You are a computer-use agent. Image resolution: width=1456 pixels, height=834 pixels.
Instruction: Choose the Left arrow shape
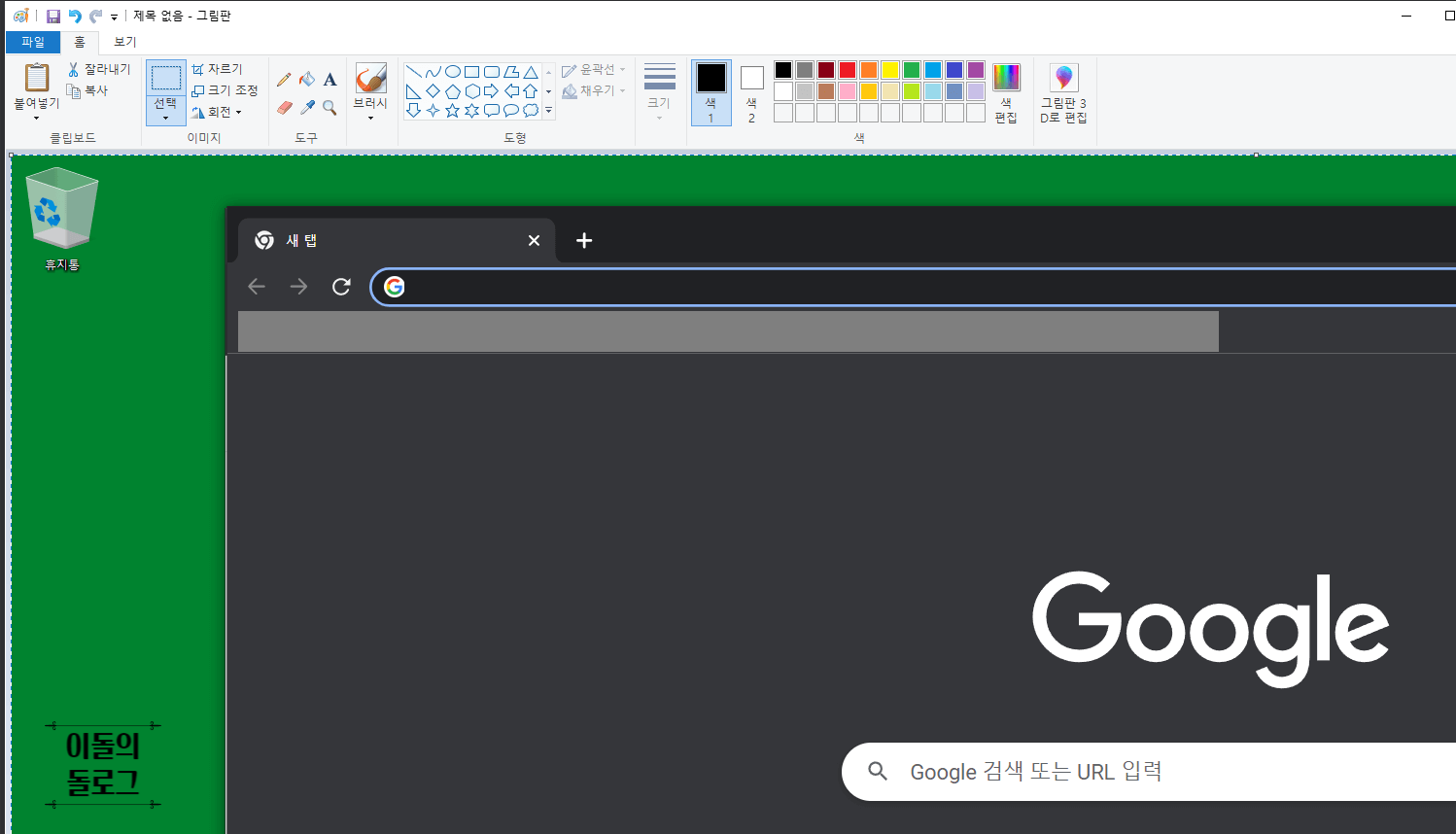tap(511, 91)
